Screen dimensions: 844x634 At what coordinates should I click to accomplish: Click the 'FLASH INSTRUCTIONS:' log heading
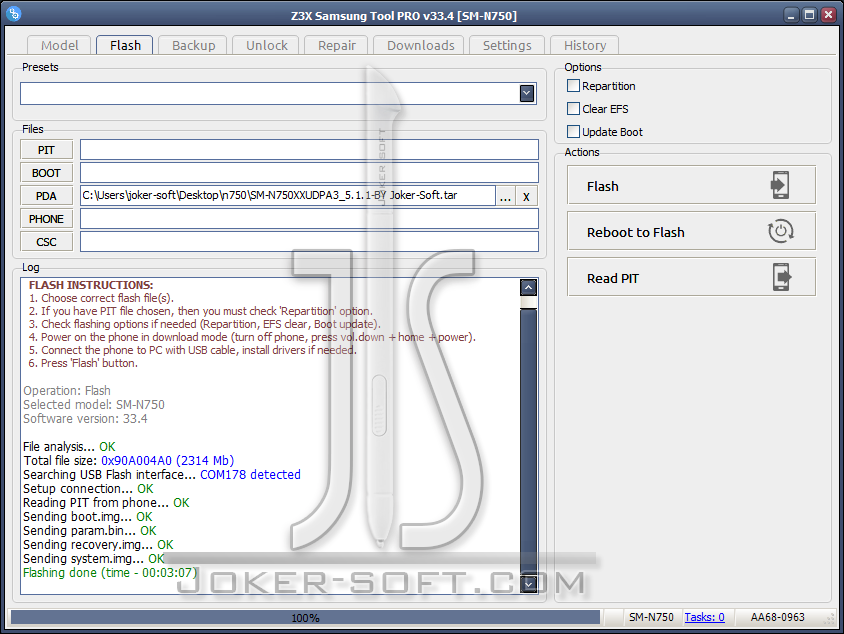(x=91, y=285)
